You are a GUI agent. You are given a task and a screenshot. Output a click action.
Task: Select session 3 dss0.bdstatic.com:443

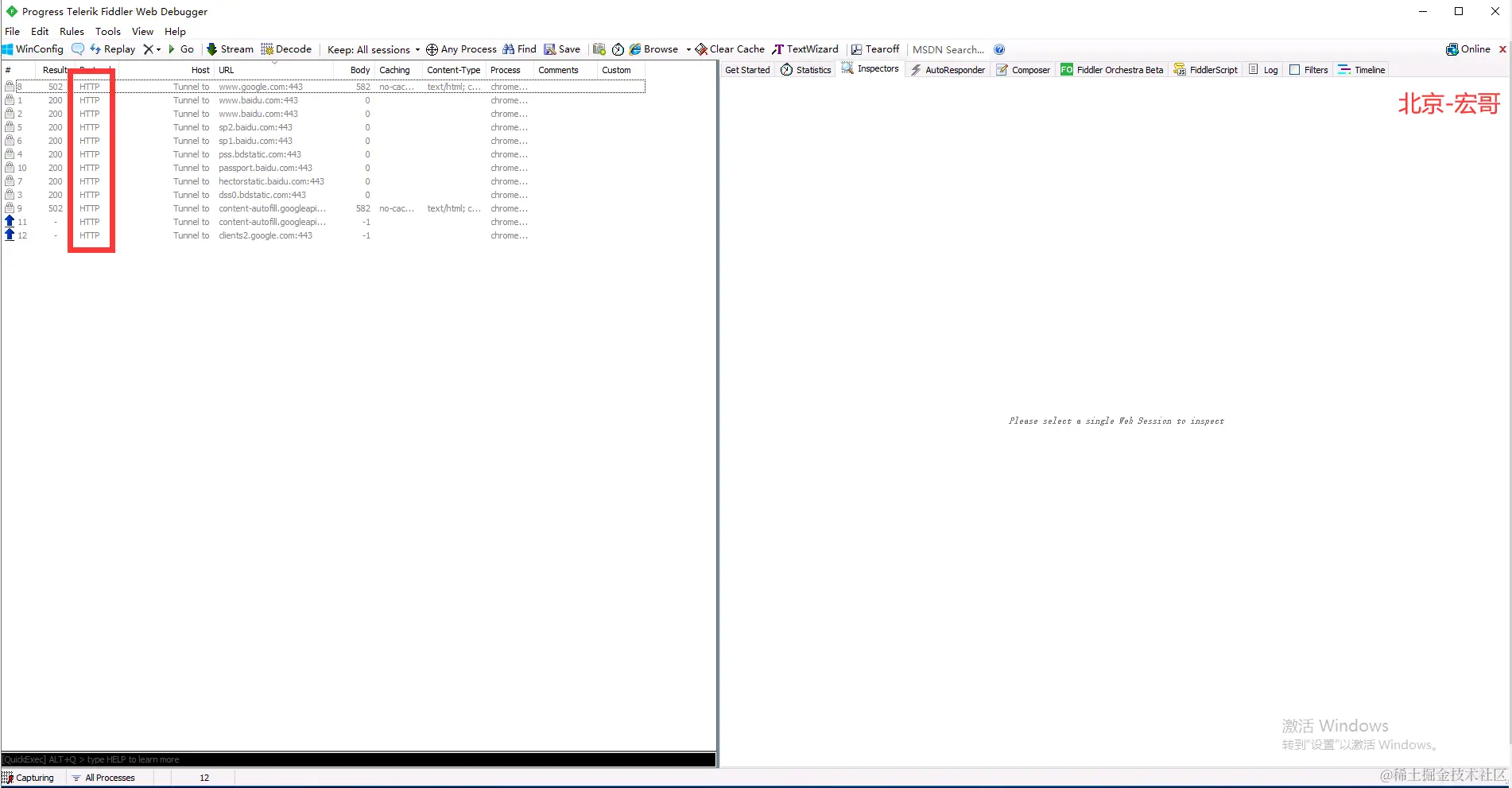coord(323,195)
